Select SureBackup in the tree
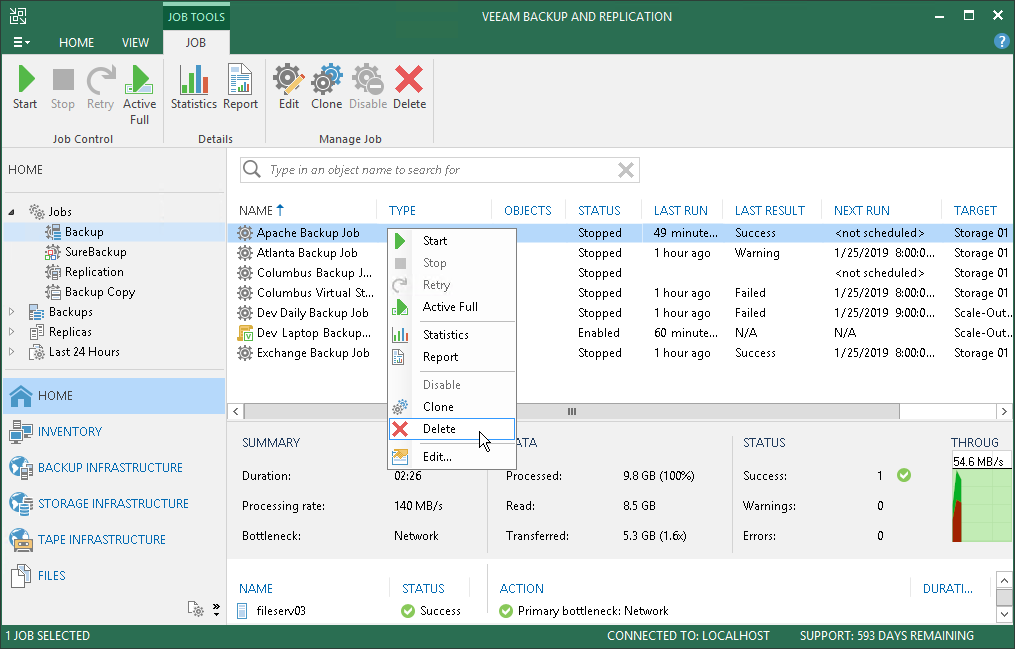The height and width of the screenshot is (649, 1015). 95,252
